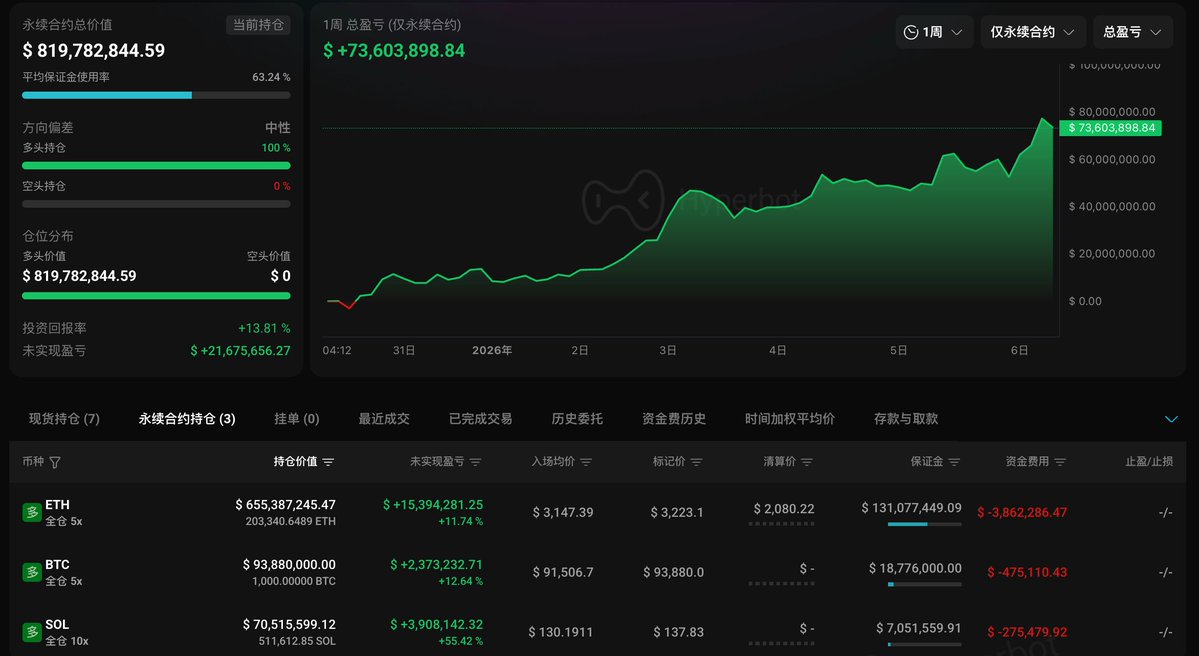Click the 未实现盈亏 value +21,675,656.27
1199x656 pixels.
pos(240,350)
